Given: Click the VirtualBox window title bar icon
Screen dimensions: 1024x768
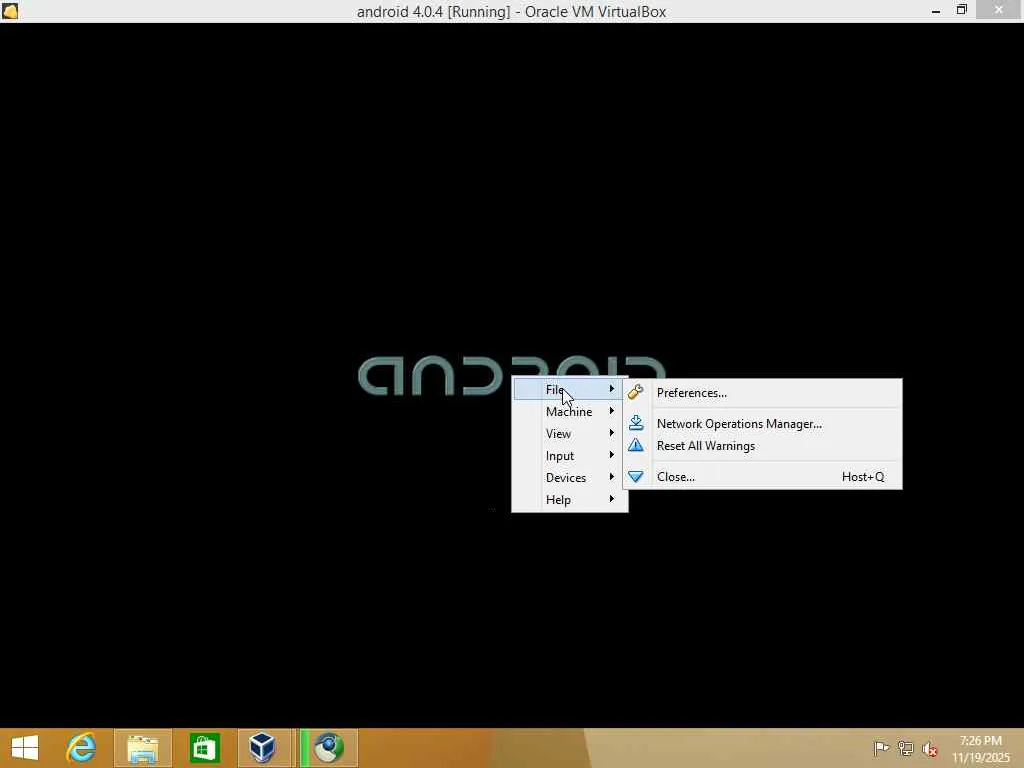Looking at the screenshot, I should [10, 10].
